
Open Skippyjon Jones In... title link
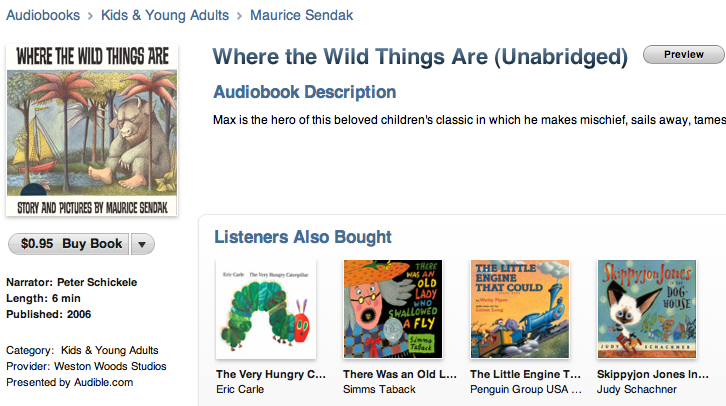[x=652, y=374]
